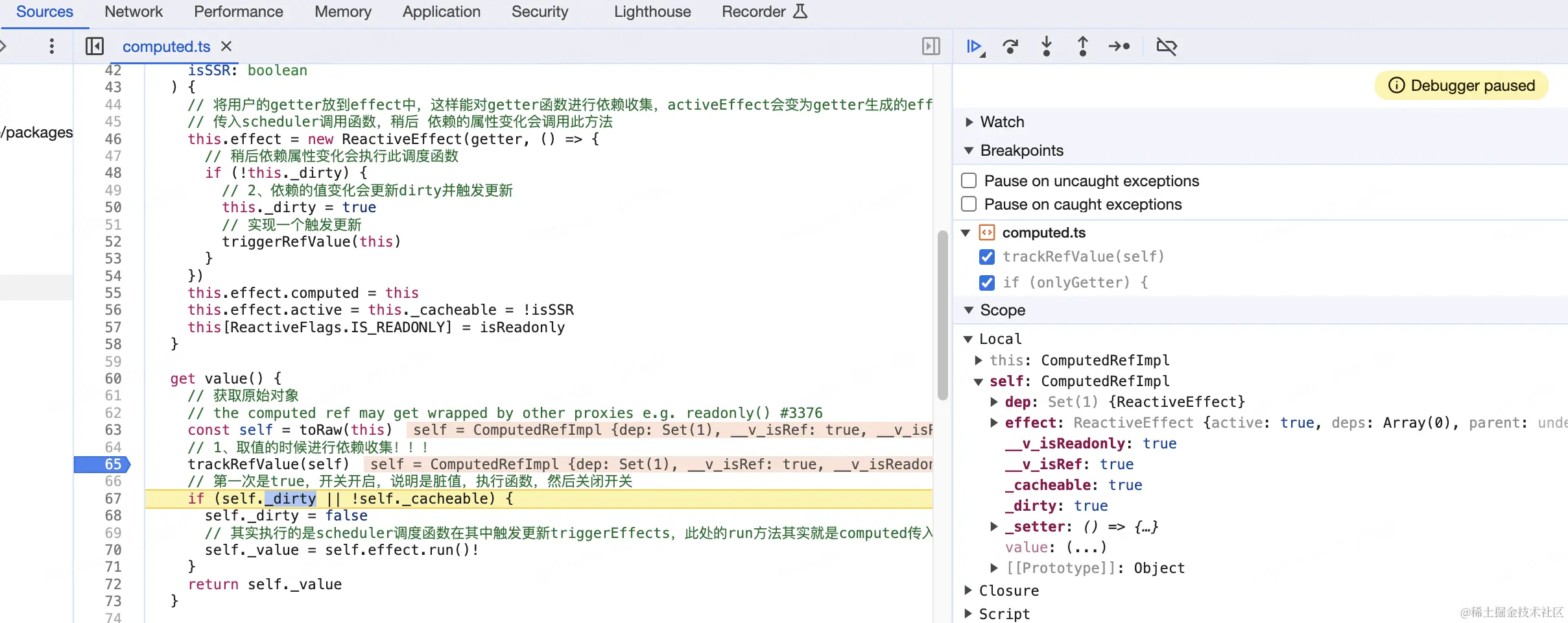Click the code editor vertical scrollbar thumb
This screenshot has height=623, width=1568.
click(x=942, y=315)
